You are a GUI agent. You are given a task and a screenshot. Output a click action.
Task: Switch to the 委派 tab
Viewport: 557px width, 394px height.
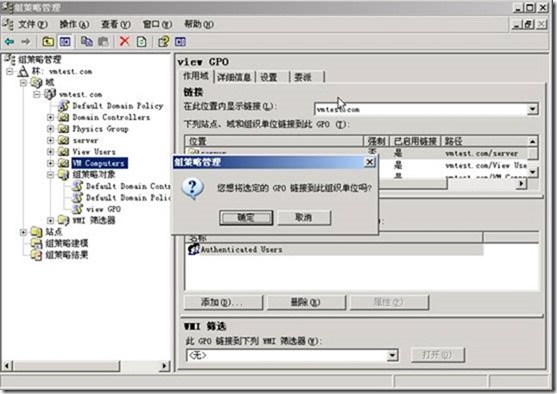tap(303, 77)
